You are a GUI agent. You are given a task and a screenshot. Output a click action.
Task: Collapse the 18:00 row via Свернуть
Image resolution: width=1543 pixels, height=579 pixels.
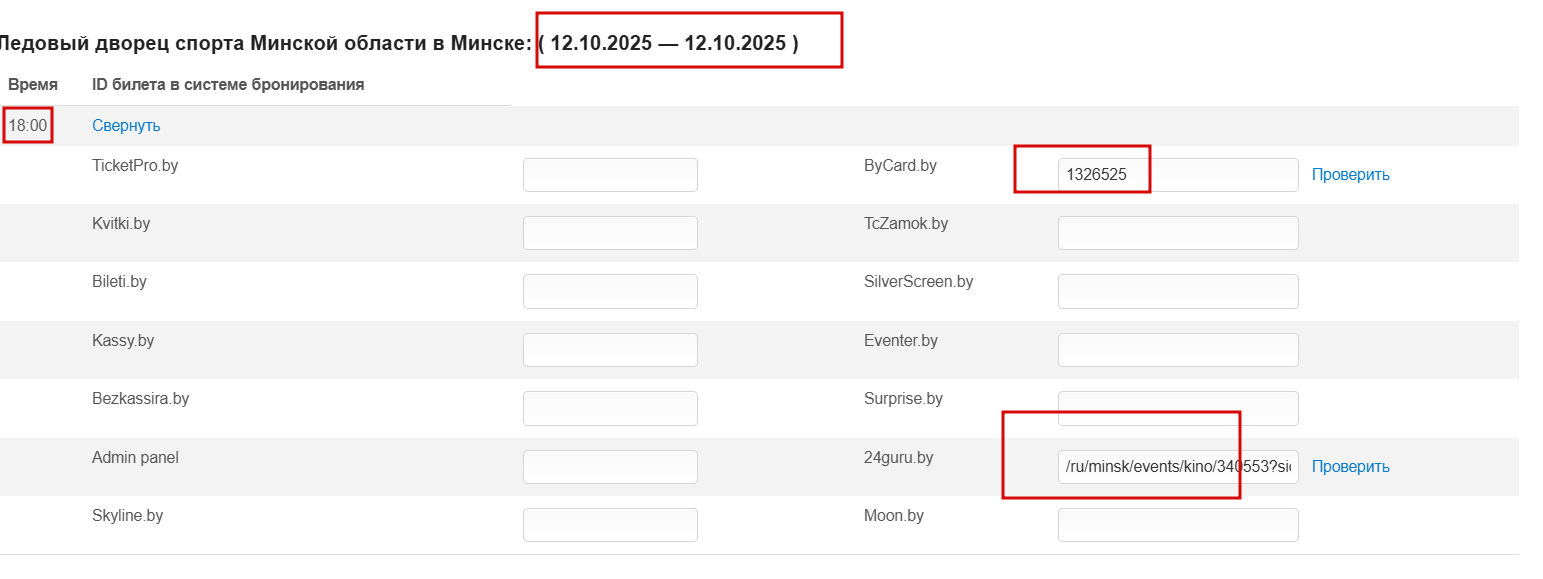(126, 126)
